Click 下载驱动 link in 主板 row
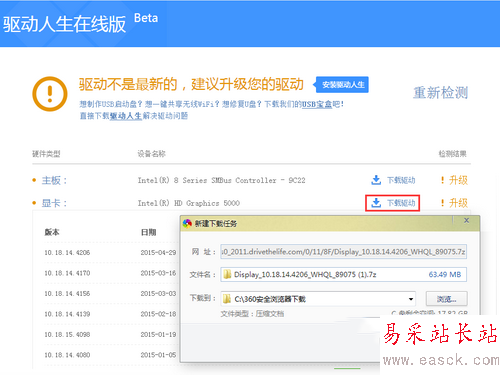 [x=401, y=180]
